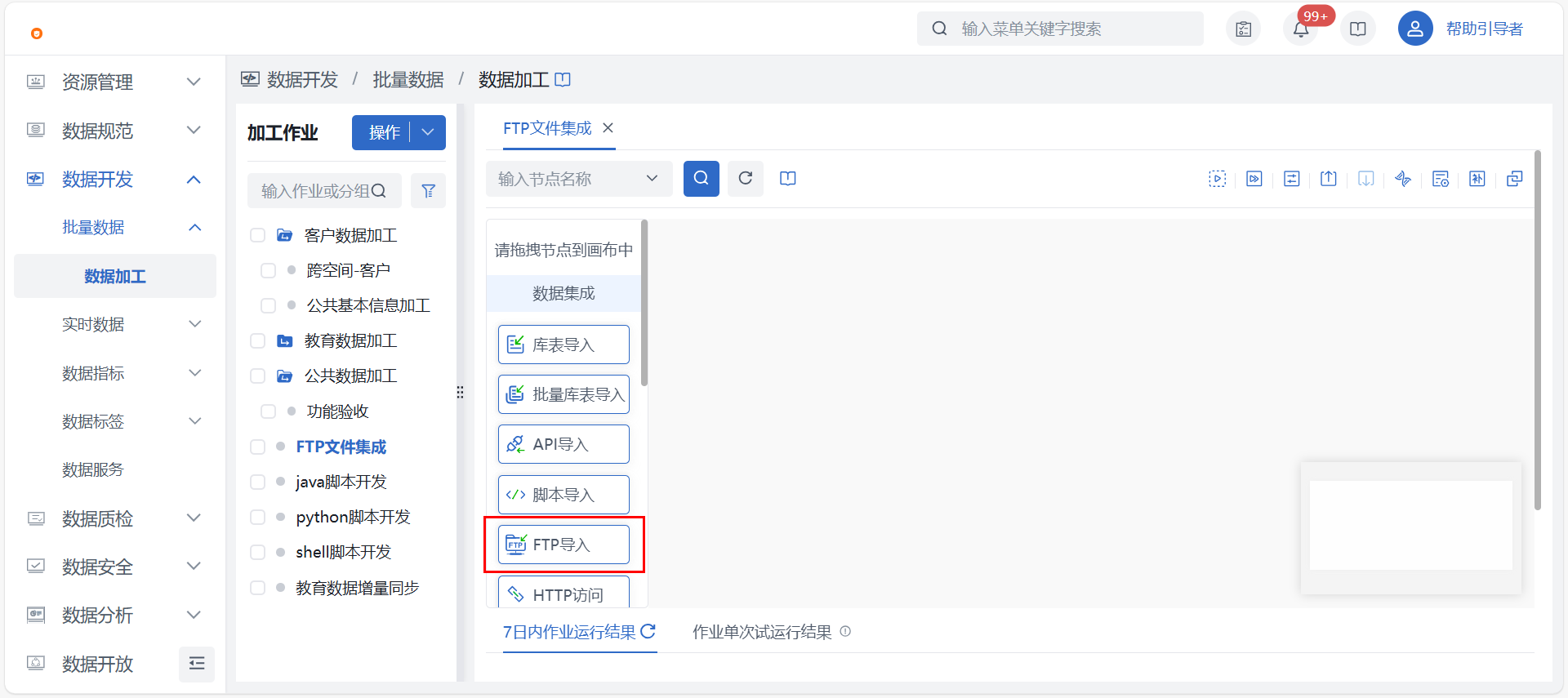The image size is (1568, 698).
Task: Click the canvas vertical scrollbar
Action: (1538, 330)
